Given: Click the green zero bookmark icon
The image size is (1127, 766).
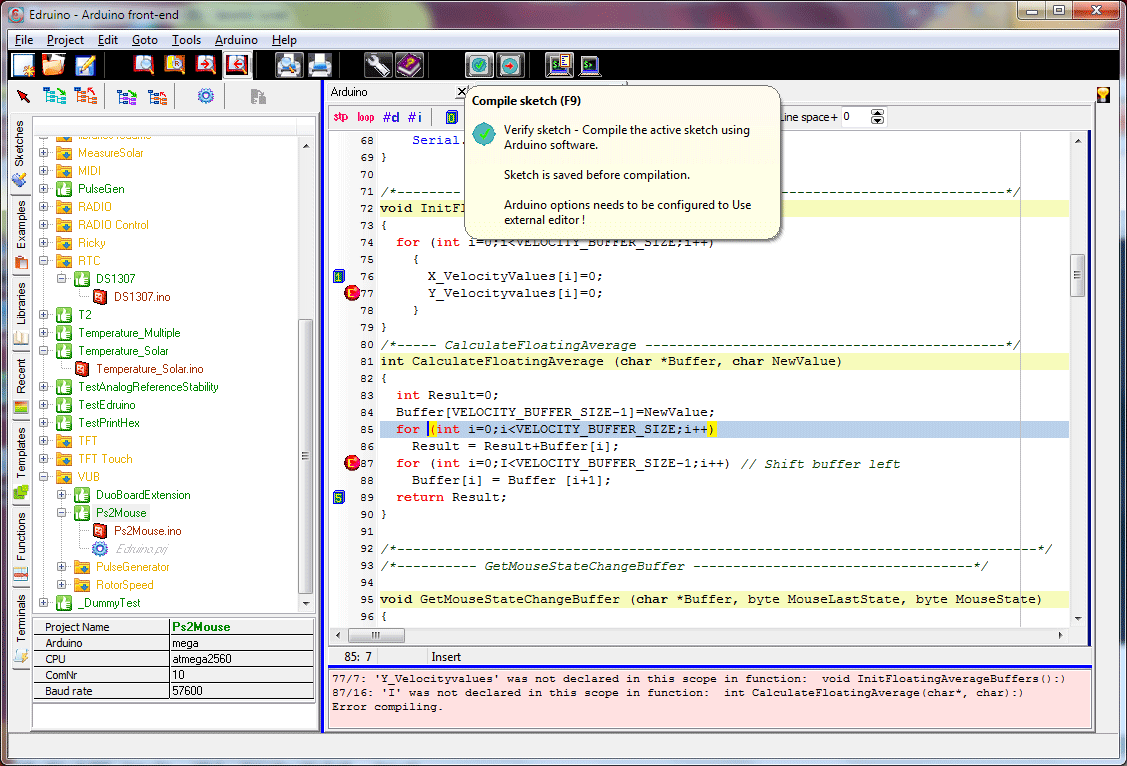Looking at the screenshot, I should click(x=451, y=117).
